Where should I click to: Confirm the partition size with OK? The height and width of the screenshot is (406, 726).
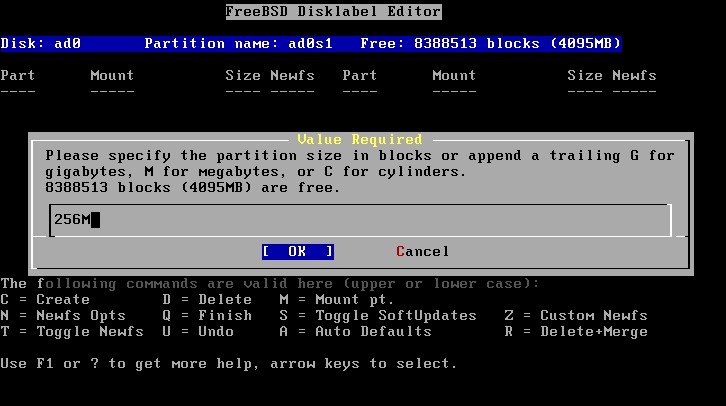point(298,251)
